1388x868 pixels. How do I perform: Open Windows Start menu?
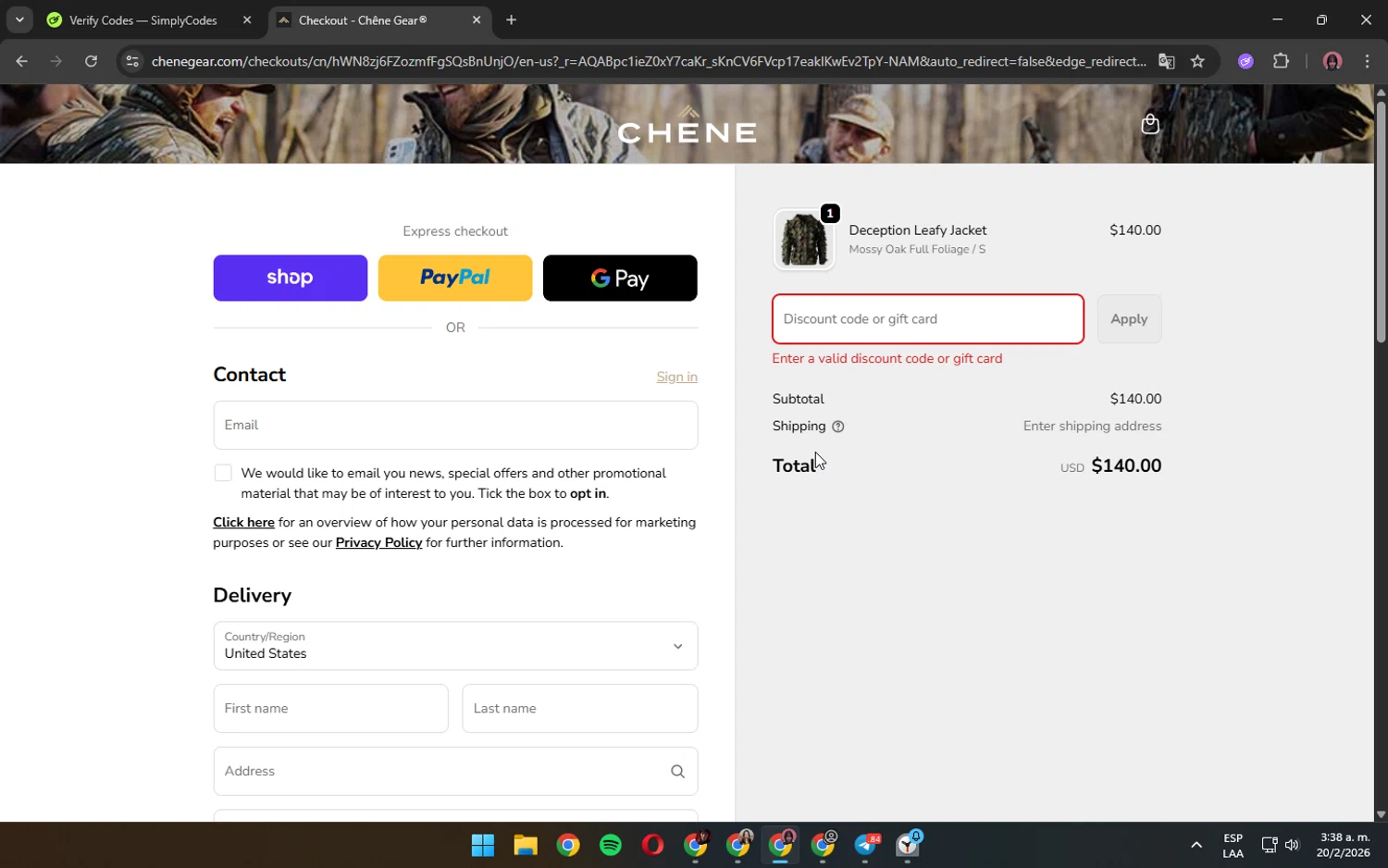tap(483, 845)
